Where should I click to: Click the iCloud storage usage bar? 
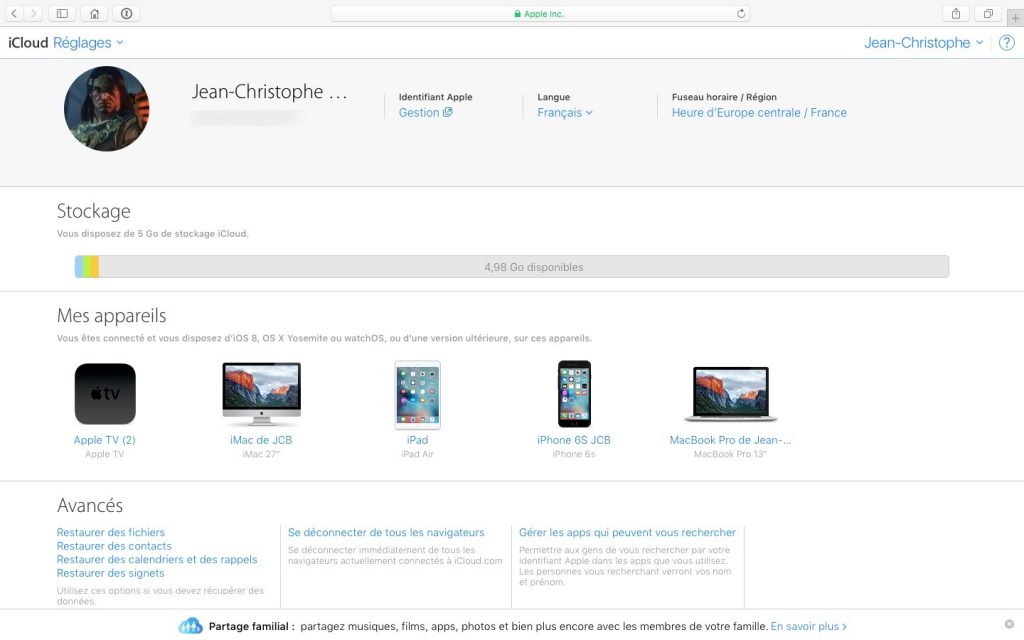pos(512,266)
